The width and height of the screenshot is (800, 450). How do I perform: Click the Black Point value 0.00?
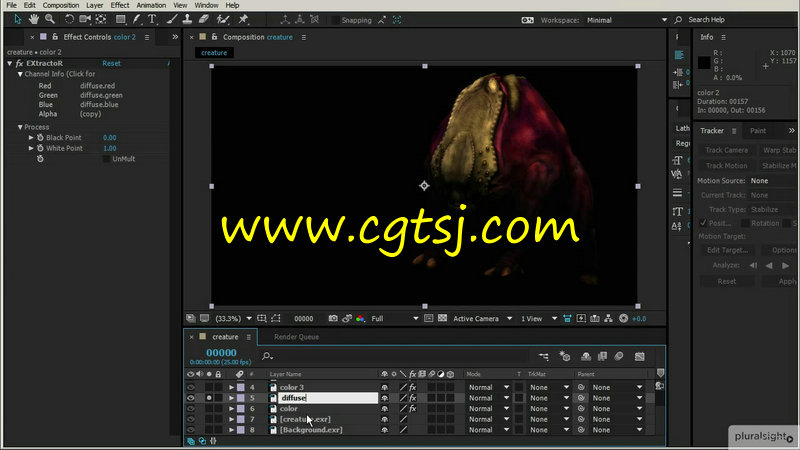pos(109,138)
